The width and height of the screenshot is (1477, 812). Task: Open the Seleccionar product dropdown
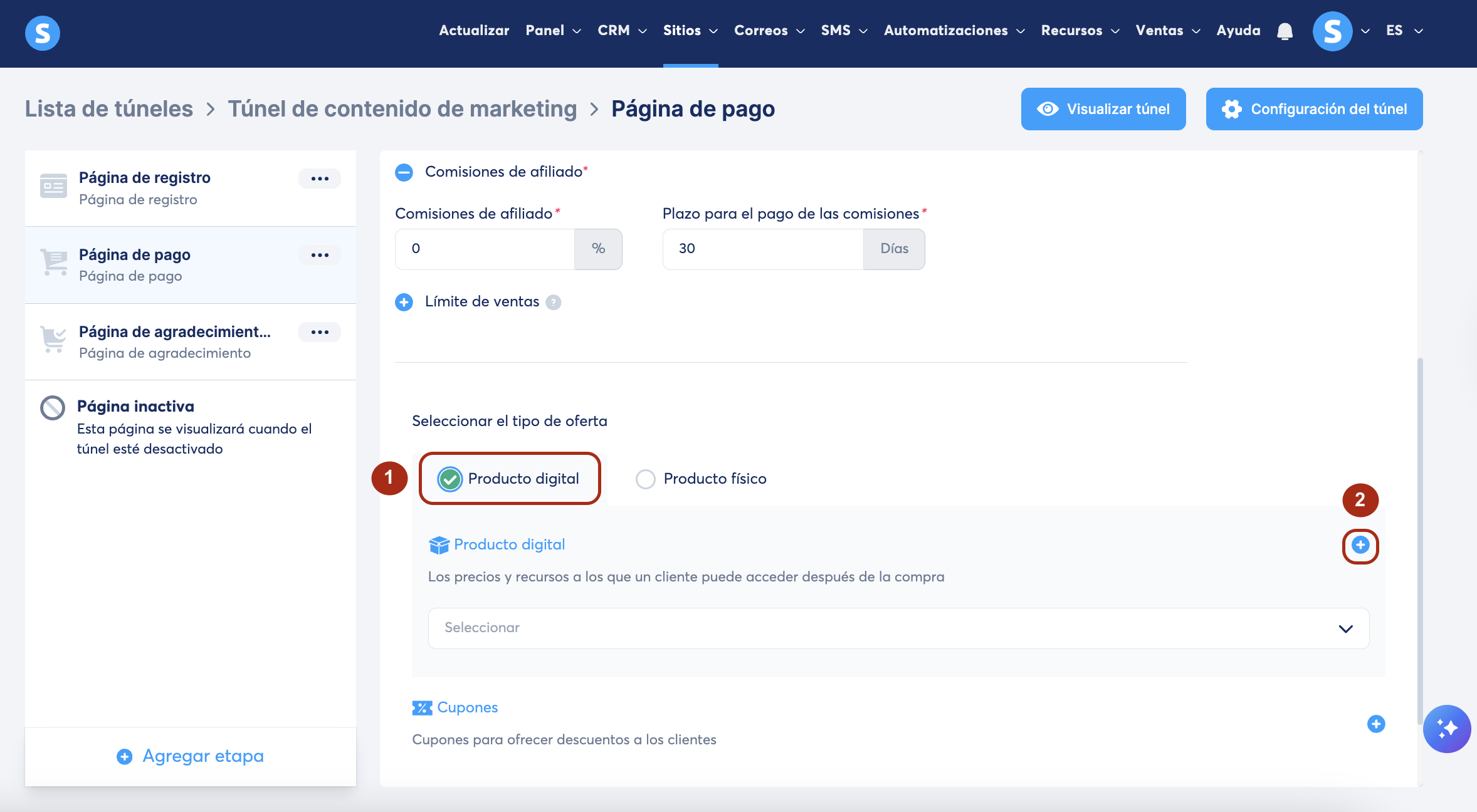(x=898, y=628)
